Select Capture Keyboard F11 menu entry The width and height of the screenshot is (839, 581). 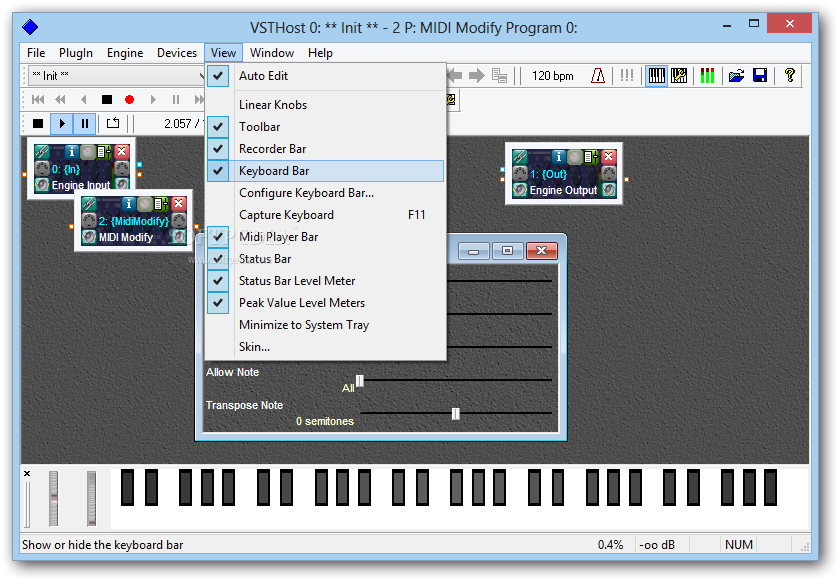click(326, 215)
